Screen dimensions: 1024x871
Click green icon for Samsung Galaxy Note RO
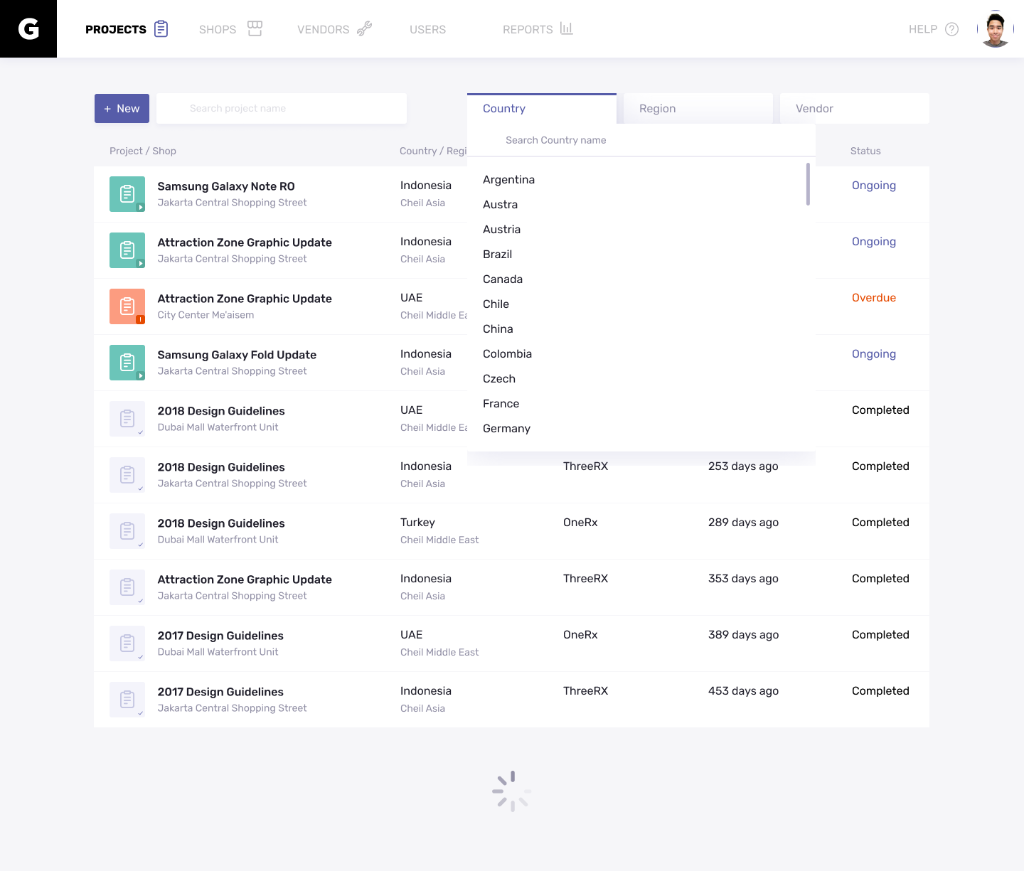(x=127, y=194)
